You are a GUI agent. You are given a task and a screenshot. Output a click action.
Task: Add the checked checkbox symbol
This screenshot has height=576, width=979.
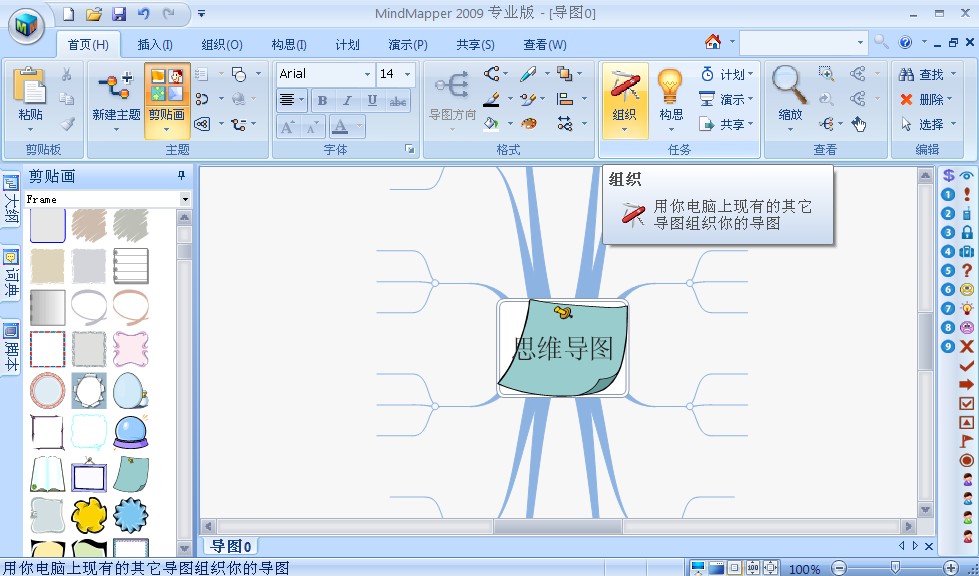click(x=967, y=403)
